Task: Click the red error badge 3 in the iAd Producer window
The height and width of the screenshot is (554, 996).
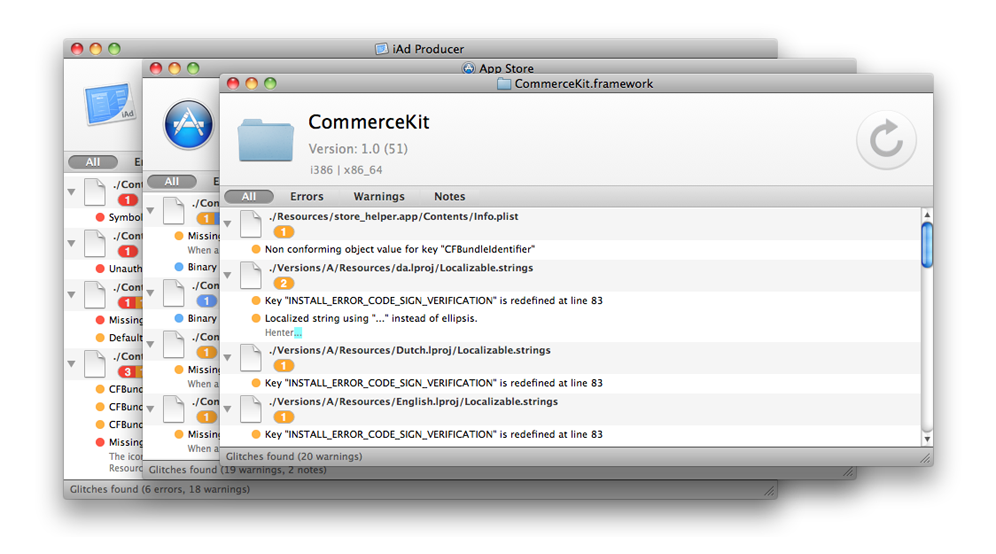Action: click(128, 372)
